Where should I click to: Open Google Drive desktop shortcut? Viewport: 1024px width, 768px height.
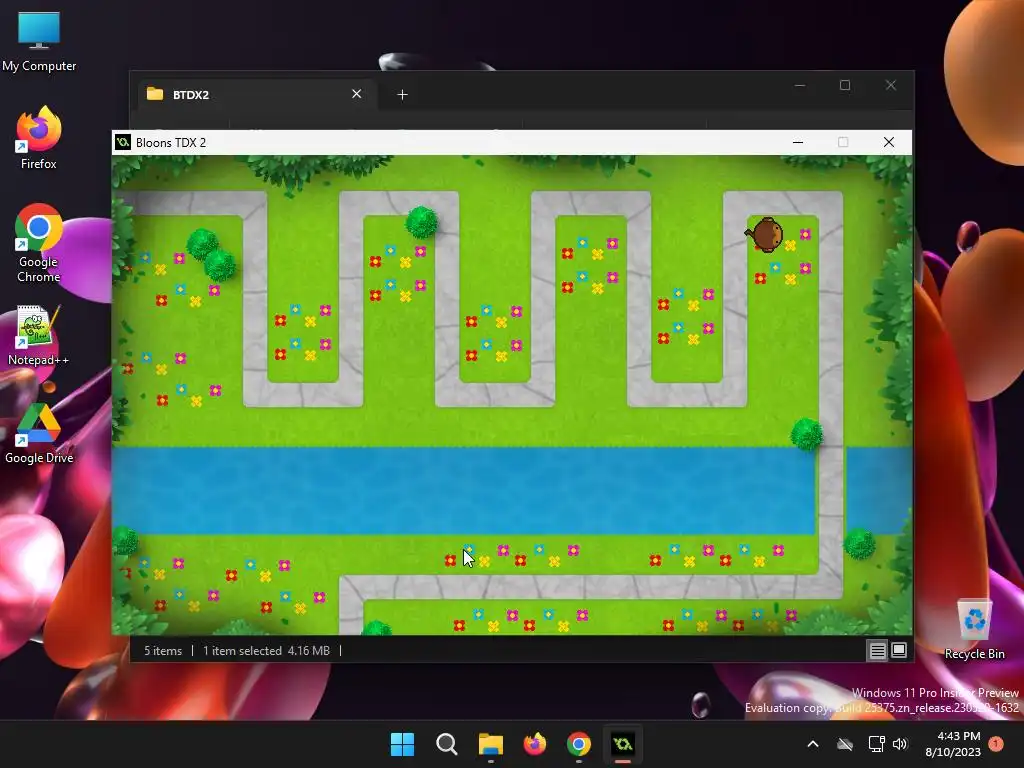[x=39, y=434]
